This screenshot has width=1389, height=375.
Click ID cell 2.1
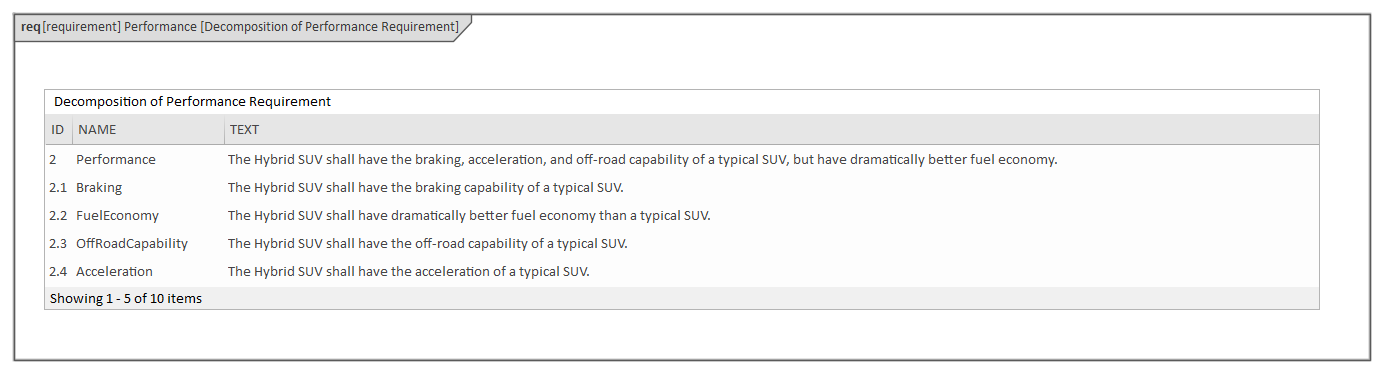[x=58, y=188]
